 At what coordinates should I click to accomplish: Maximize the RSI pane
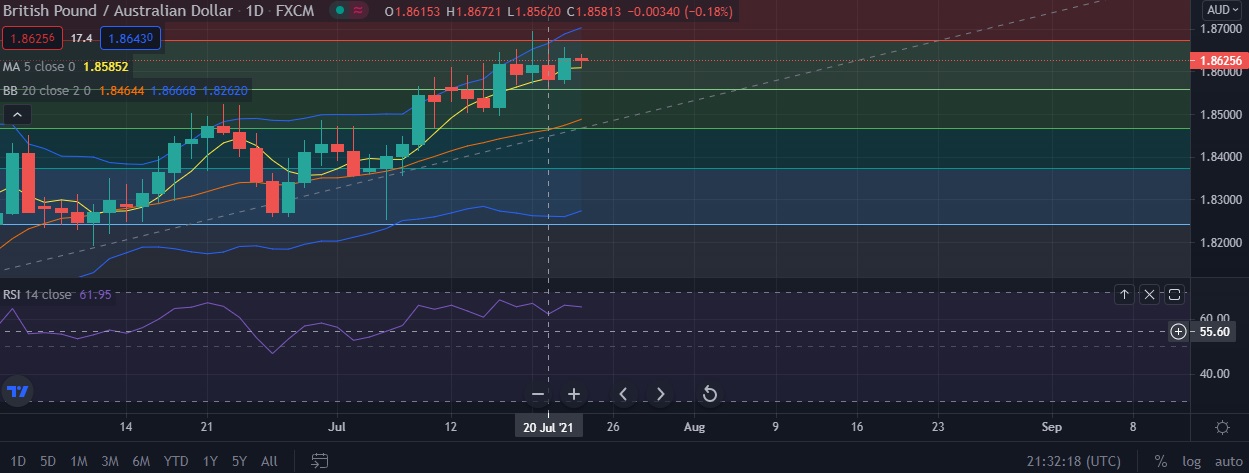coord(1174,294)
